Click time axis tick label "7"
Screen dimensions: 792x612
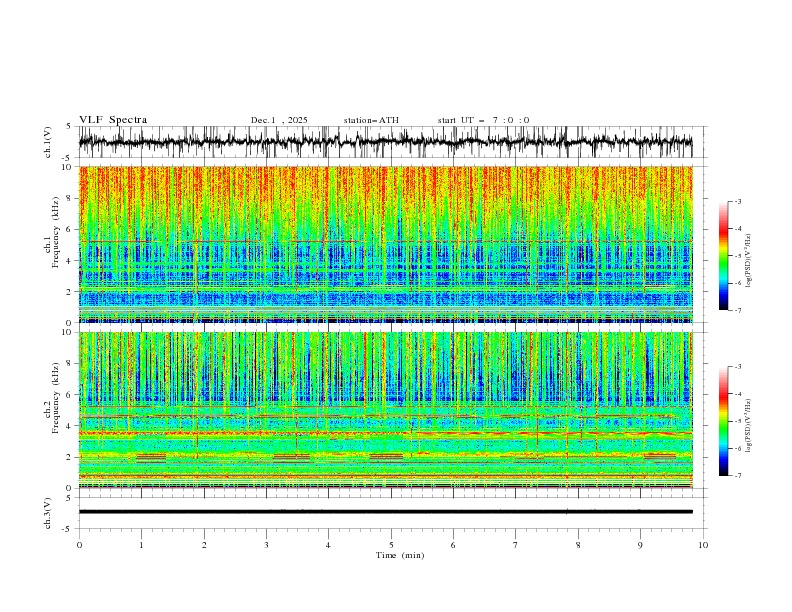[x=516, y=545]
